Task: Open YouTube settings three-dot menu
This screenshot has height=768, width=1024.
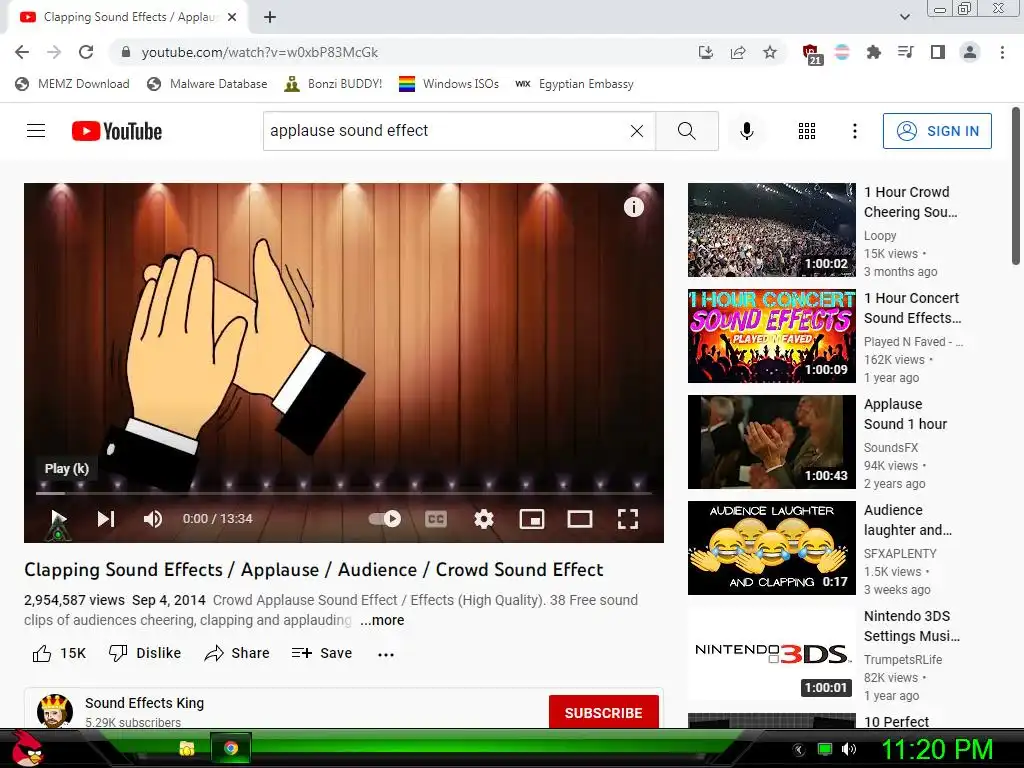Action: point(854,131)
